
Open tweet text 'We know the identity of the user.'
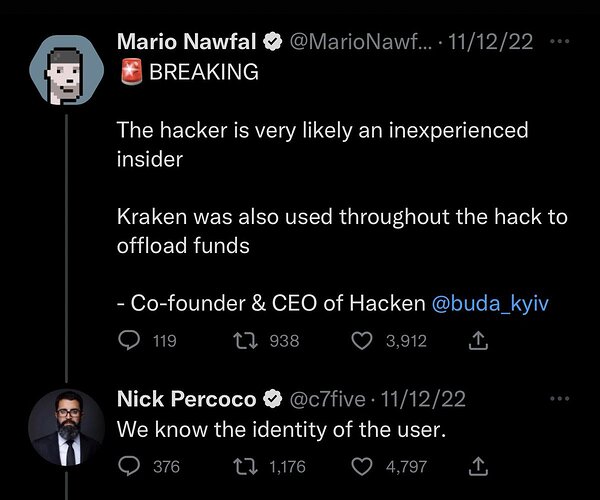click(282, 430)
